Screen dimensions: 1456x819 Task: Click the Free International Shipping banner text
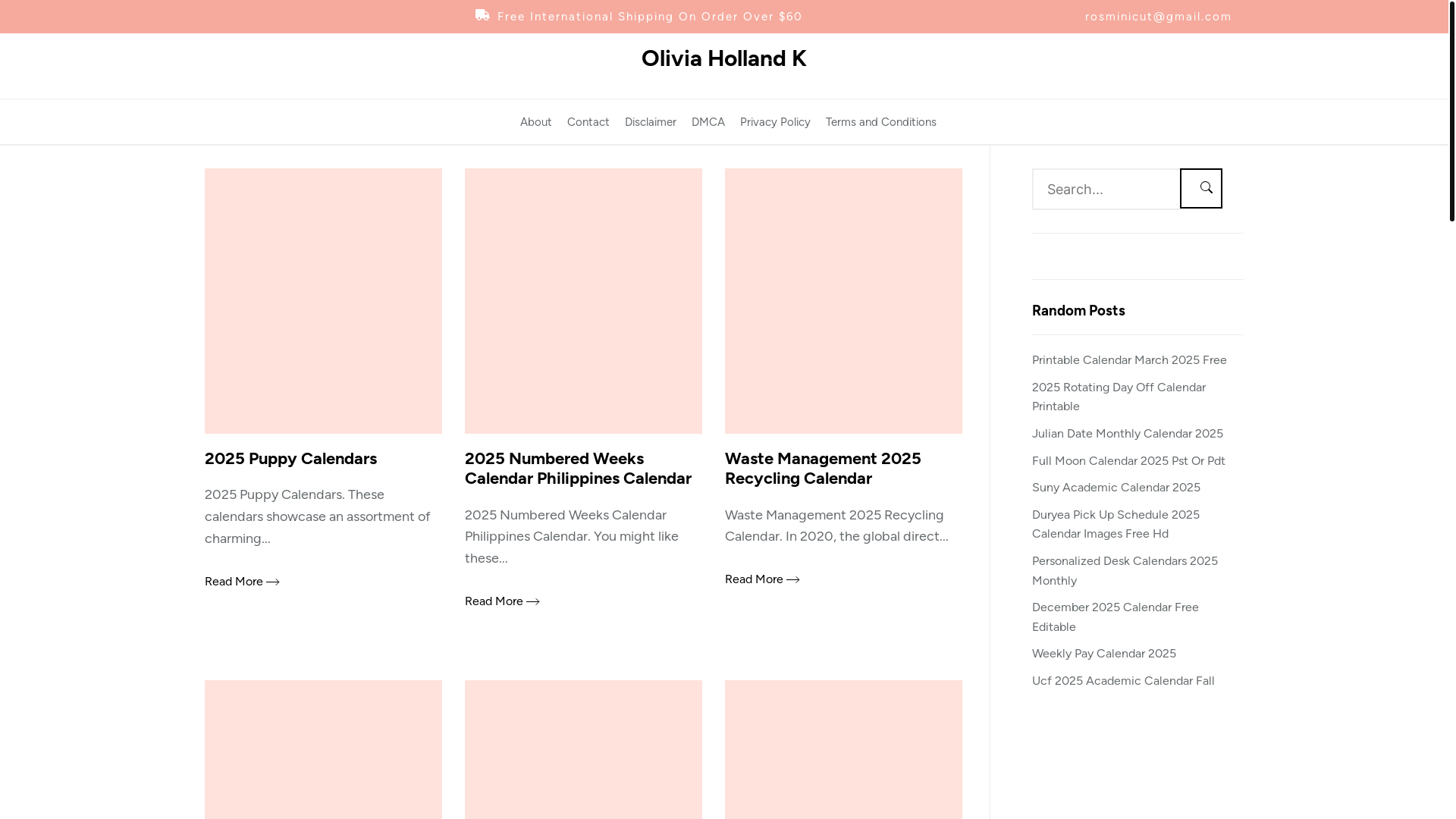point(649,17)
